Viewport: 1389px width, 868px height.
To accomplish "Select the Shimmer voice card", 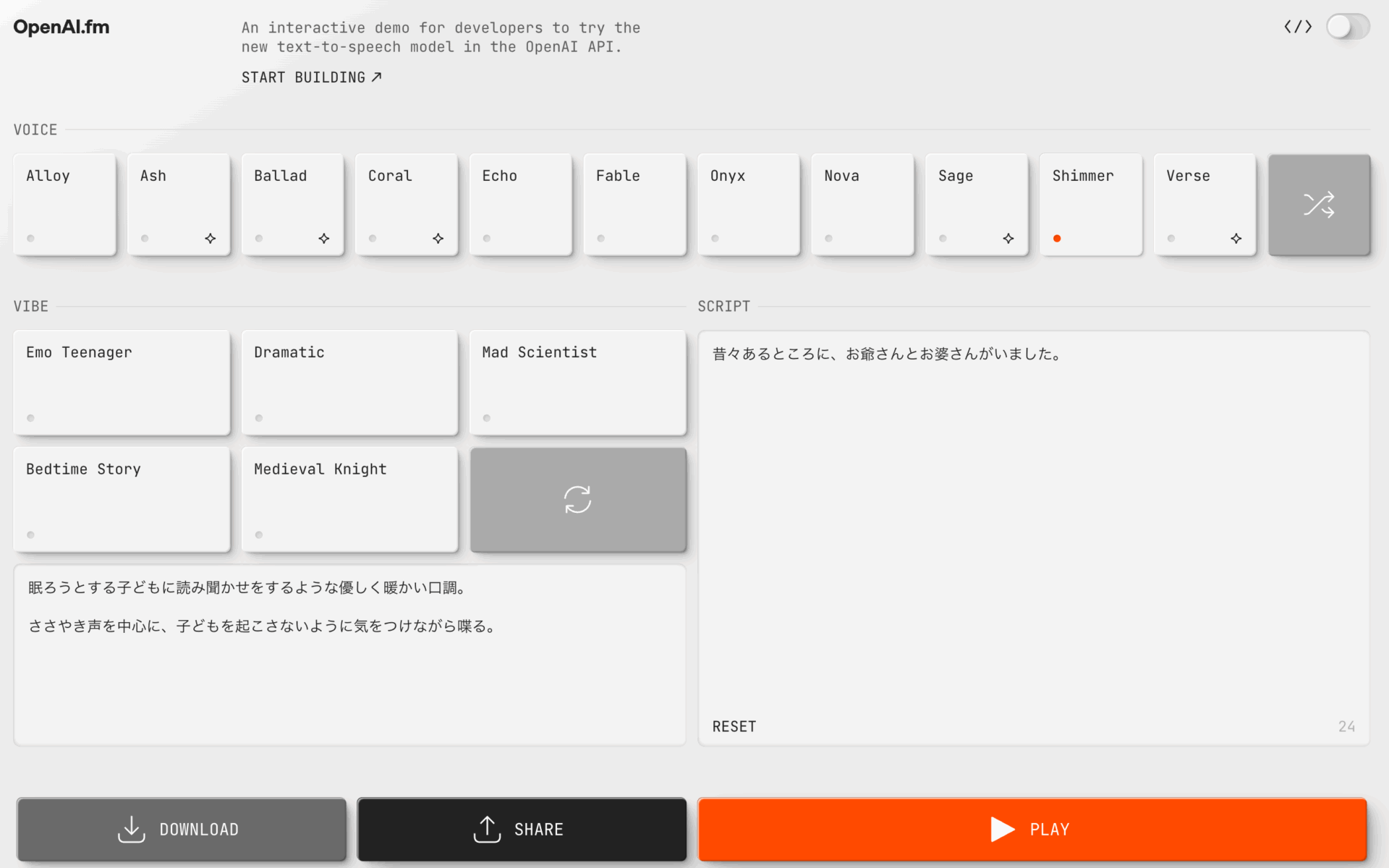I will coord(1090,204).
